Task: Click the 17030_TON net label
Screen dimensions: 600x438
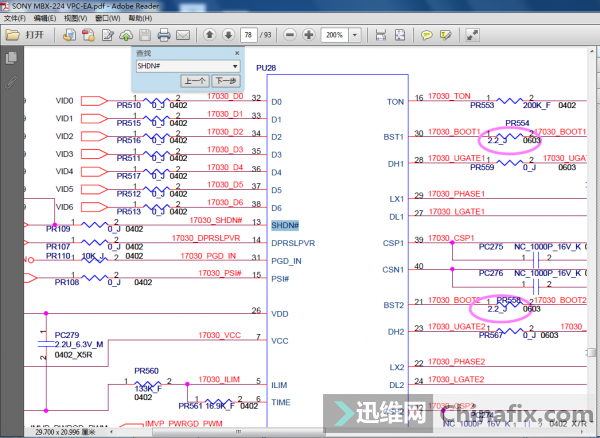Action: tap(449, 96)
